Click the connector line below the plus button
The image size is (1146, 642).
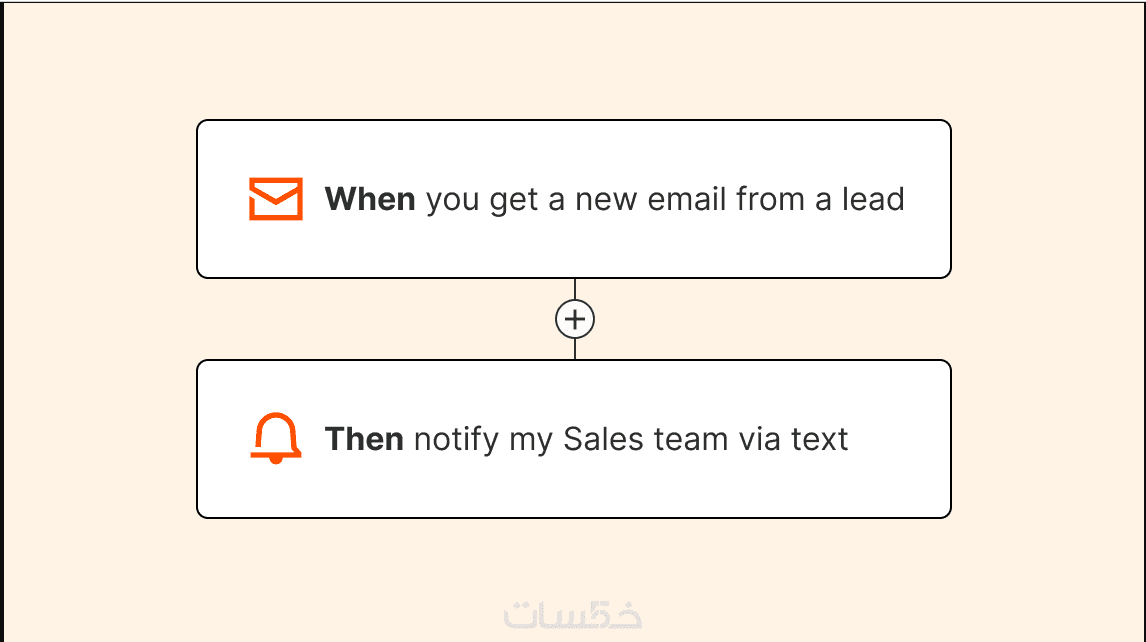coord(575,349)
